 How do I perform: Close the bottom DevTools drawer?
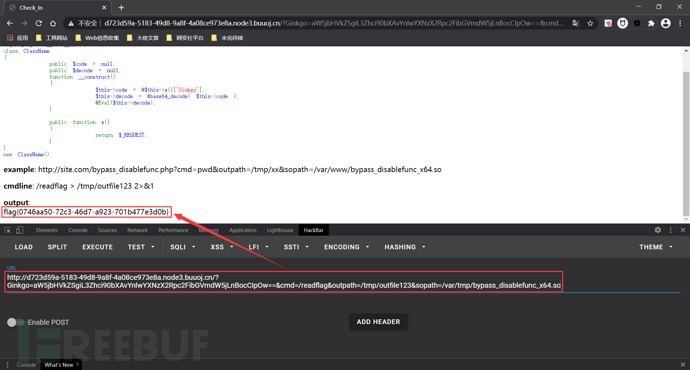pos(683,365)
